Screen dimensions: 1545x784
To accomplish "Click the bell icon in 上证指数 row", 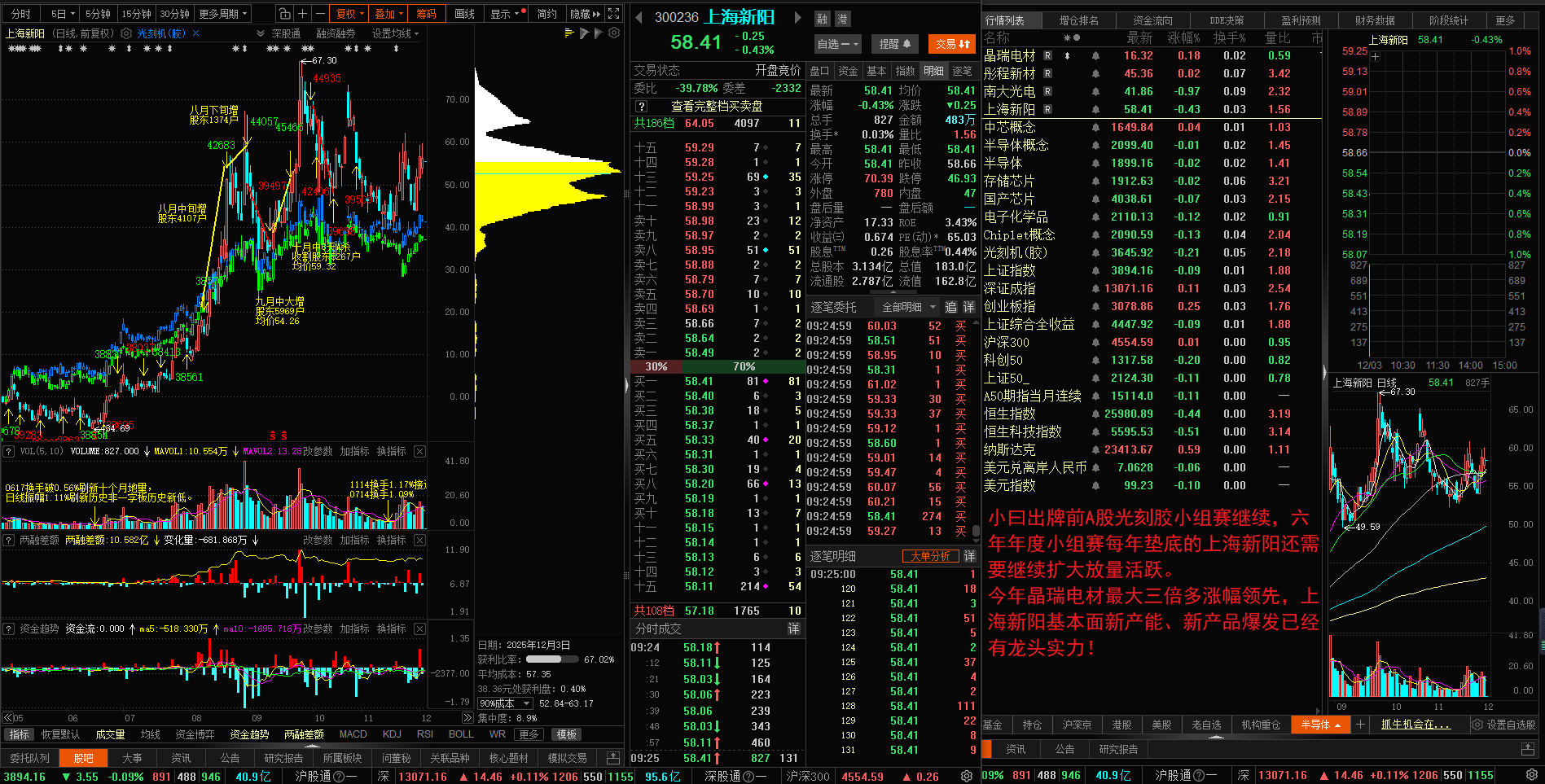I will click(x=1095, y=271).
